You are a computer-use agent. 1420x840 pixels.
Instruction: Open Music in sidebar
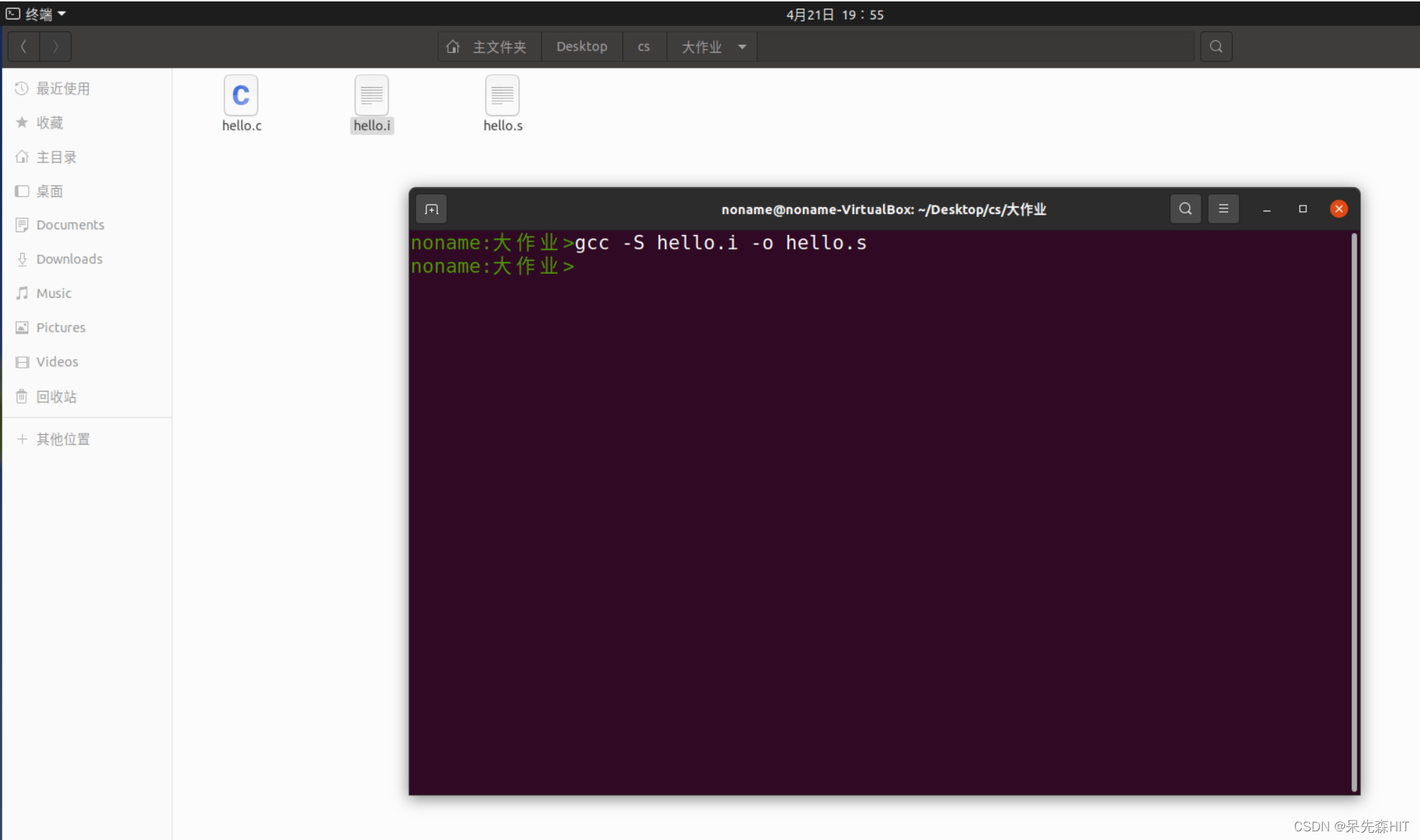click(x=87, y=293)
